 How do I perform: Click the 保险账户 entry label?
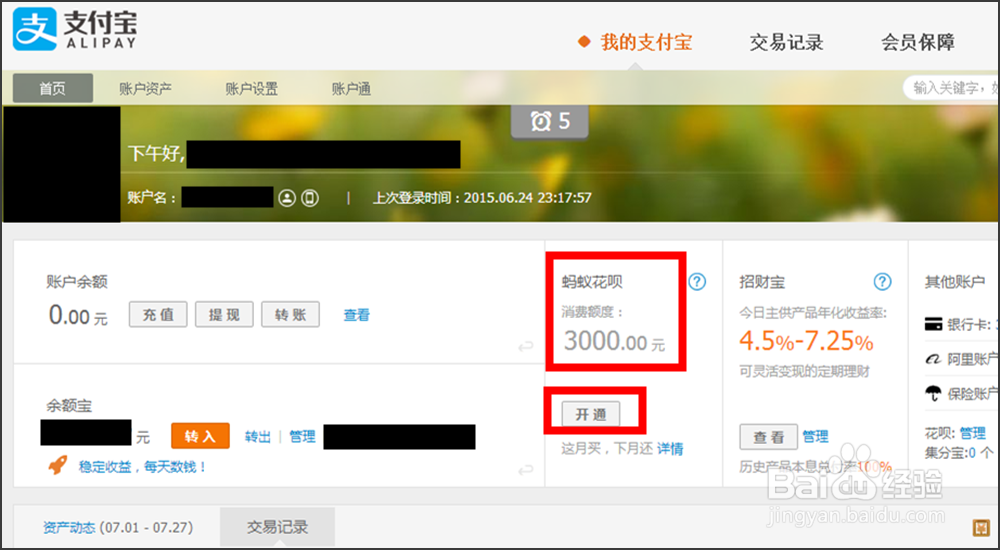[x=973, y=394]
